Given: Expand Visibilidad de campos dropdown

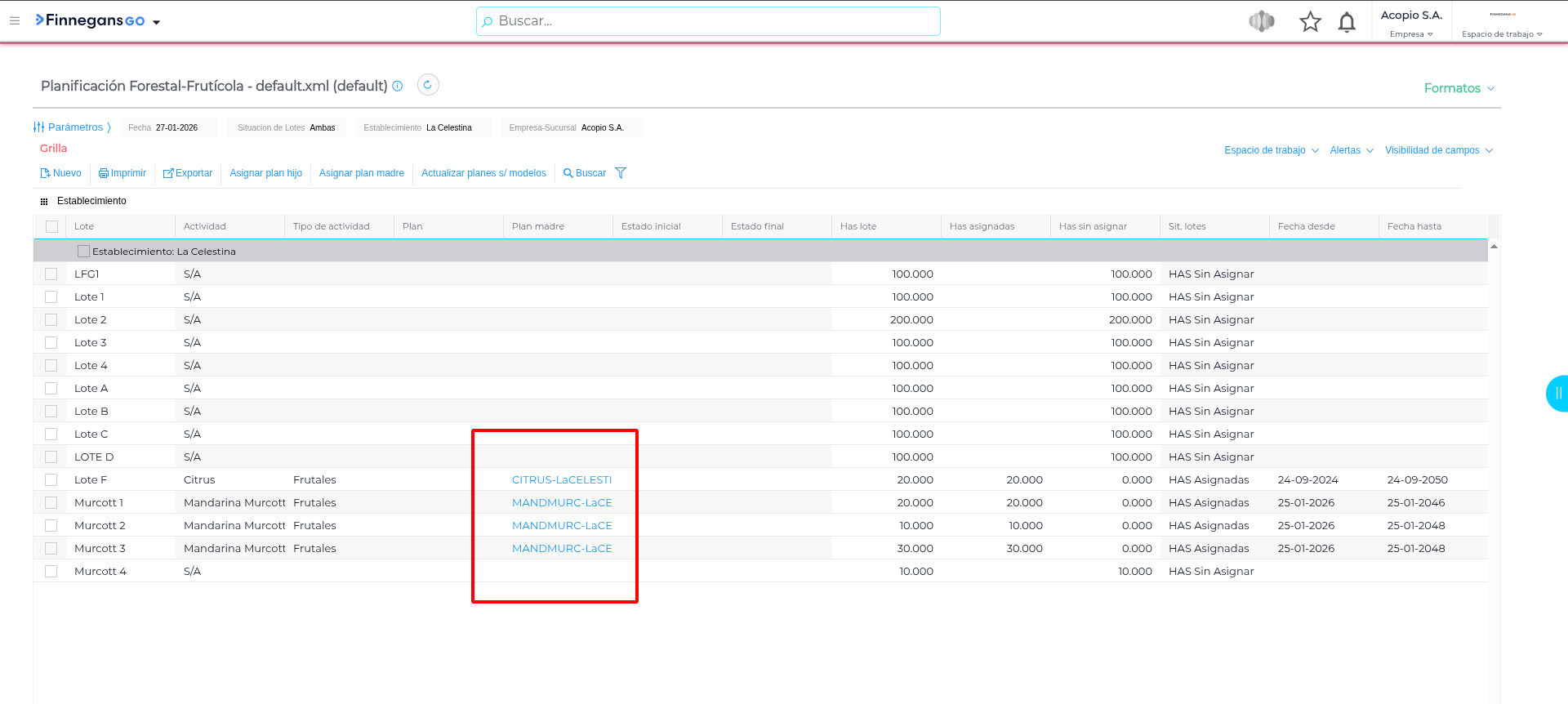Looking at the screenshot, I should coord(1438,150).
